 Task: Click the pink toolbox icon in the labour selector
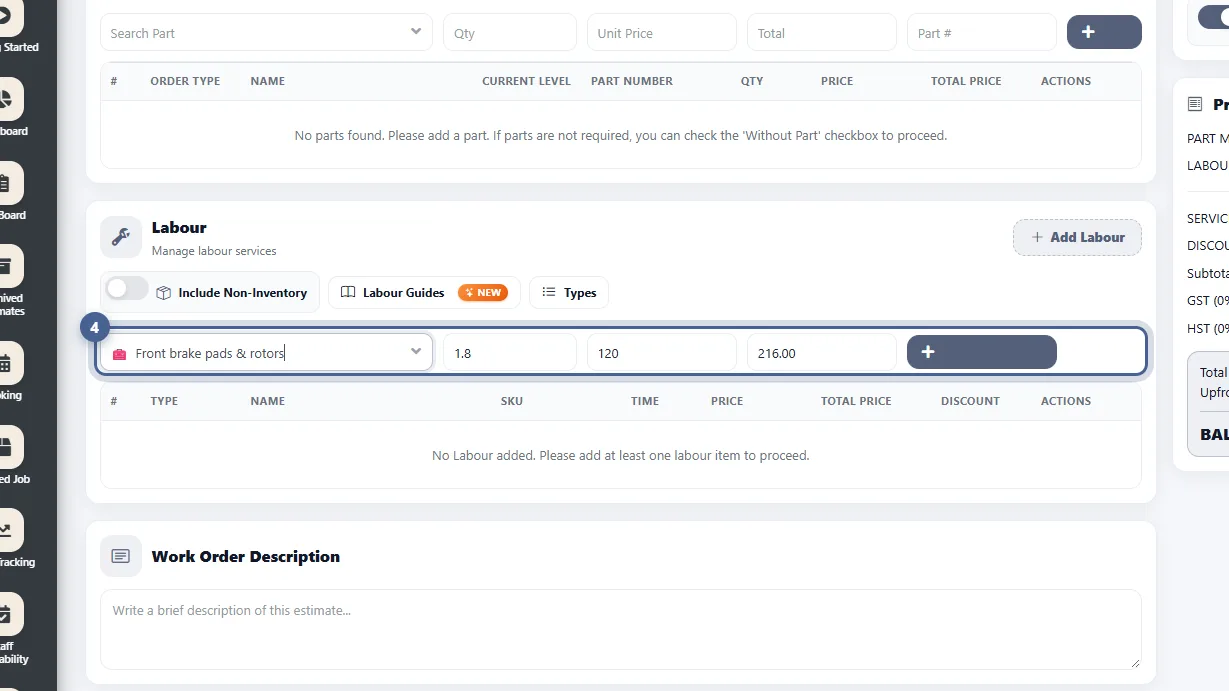click(x=120, y=354)
